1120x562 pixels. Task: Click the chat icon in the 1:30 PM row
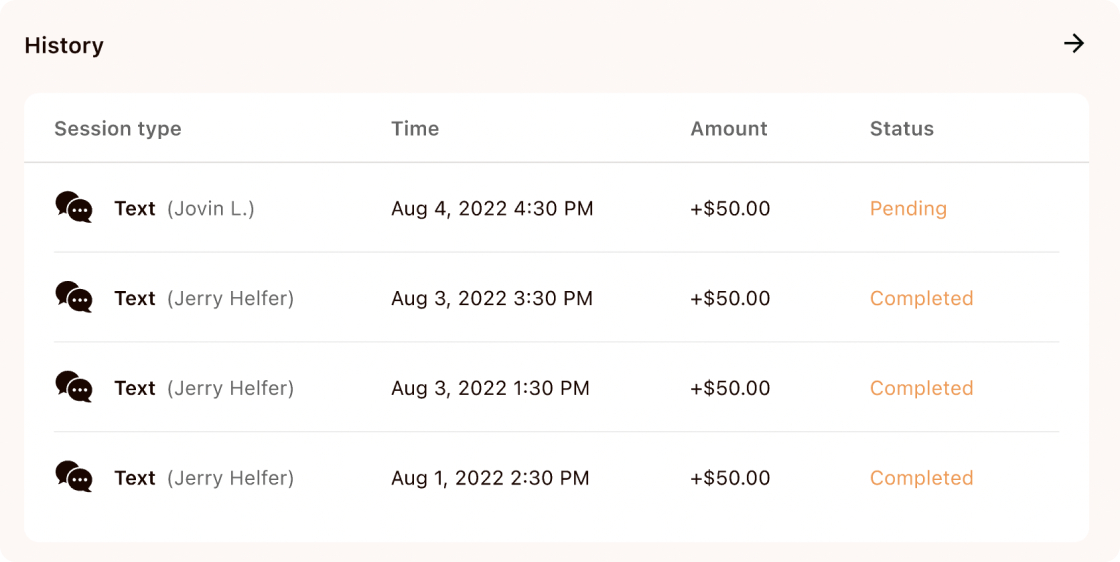point(74,388)
